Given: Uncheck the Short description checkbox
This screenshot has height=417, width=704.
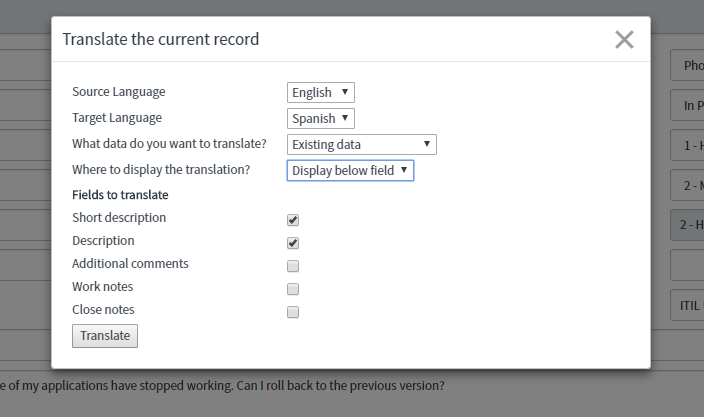Looking at the screenshot, I should tap(293, 220).
